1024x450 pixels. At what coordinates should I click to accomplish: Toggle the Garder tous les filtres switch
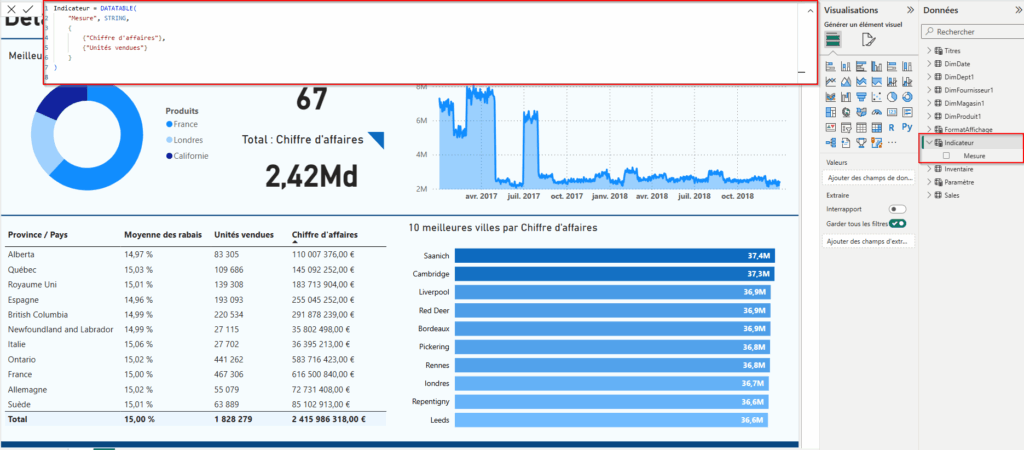point(897,223)
